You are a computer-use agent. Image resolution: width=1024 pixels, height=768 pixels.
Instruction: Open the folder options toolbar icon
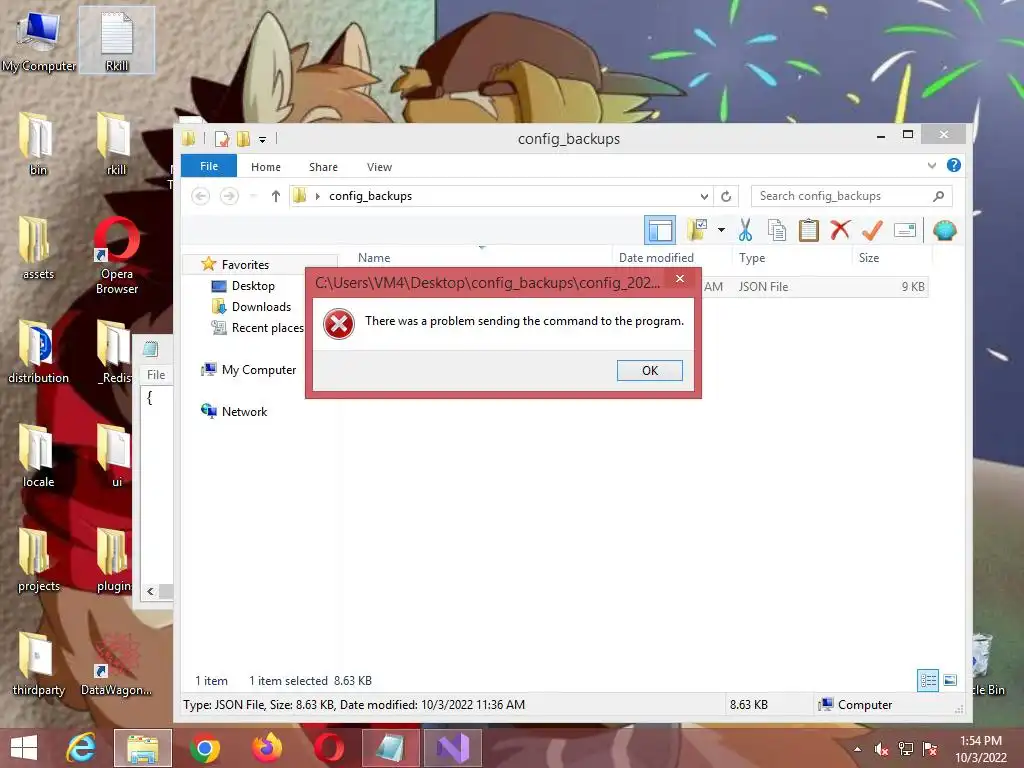click(697, 230)
